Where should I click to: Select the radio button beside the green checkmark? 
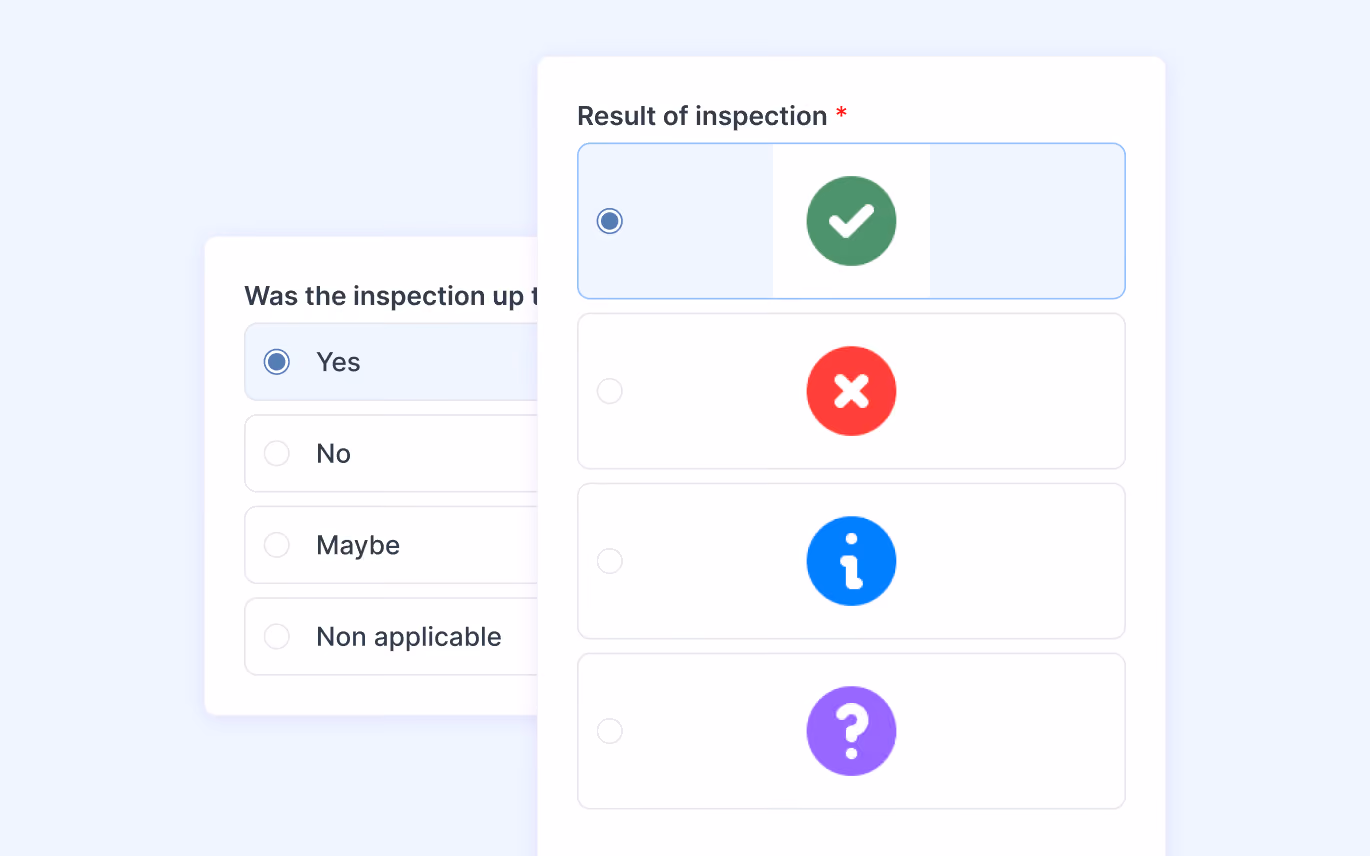[609, 221]
